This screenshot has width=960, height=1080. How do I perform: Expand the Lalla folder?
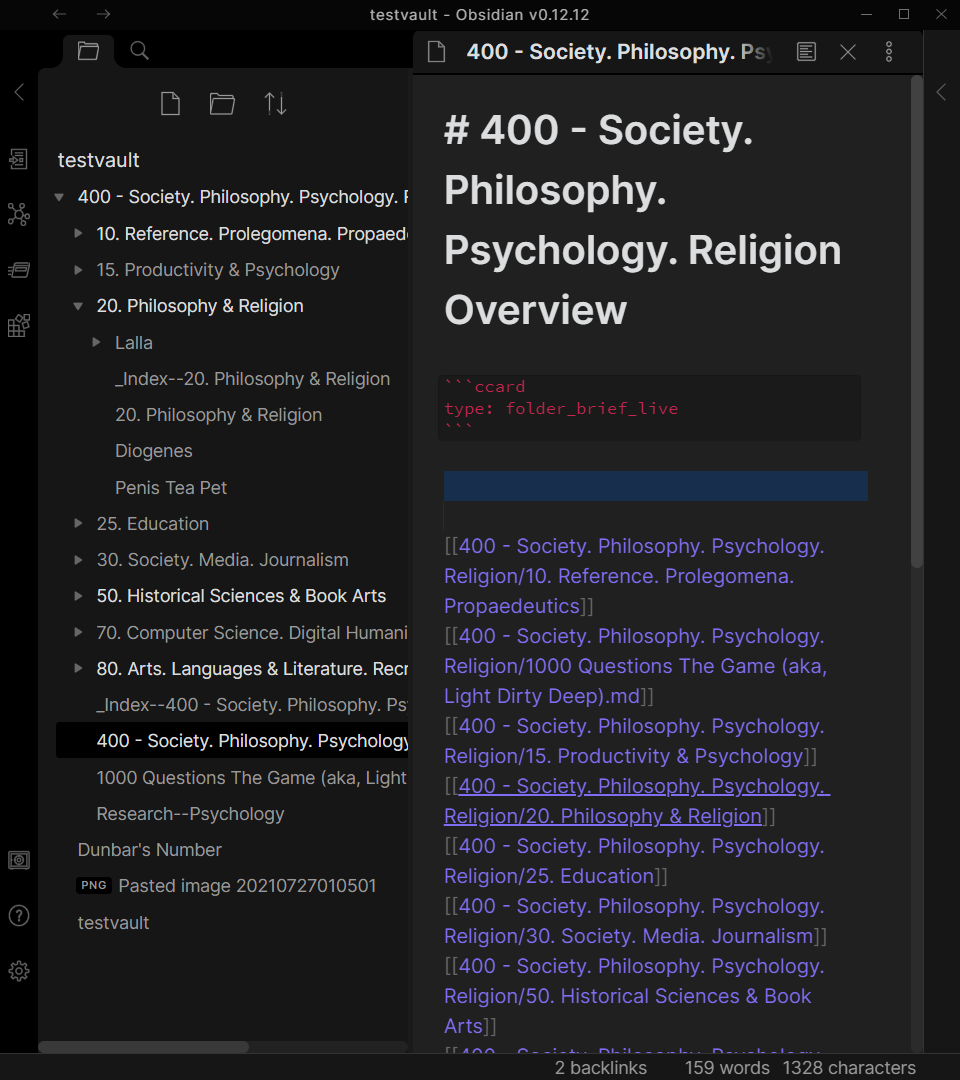coord(96,342)
